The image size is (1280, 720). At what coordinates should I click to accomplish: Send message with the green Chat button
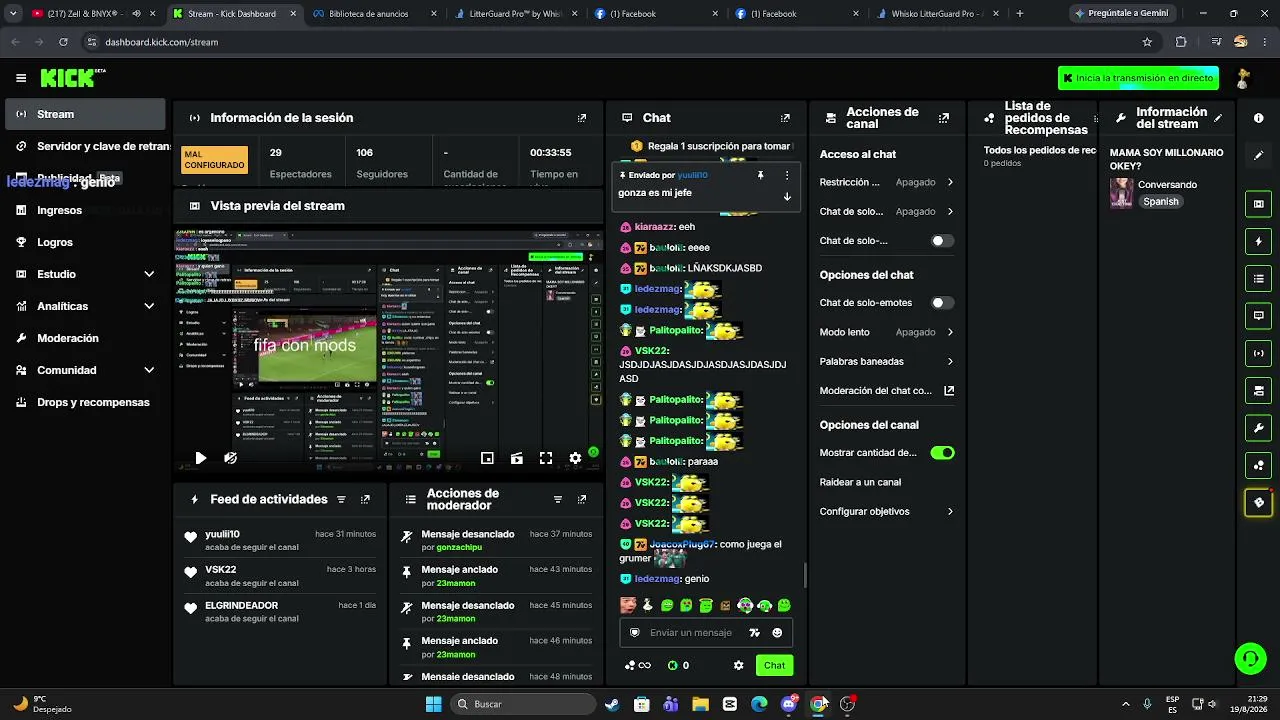pyautogui.click(x=774, y=665)
